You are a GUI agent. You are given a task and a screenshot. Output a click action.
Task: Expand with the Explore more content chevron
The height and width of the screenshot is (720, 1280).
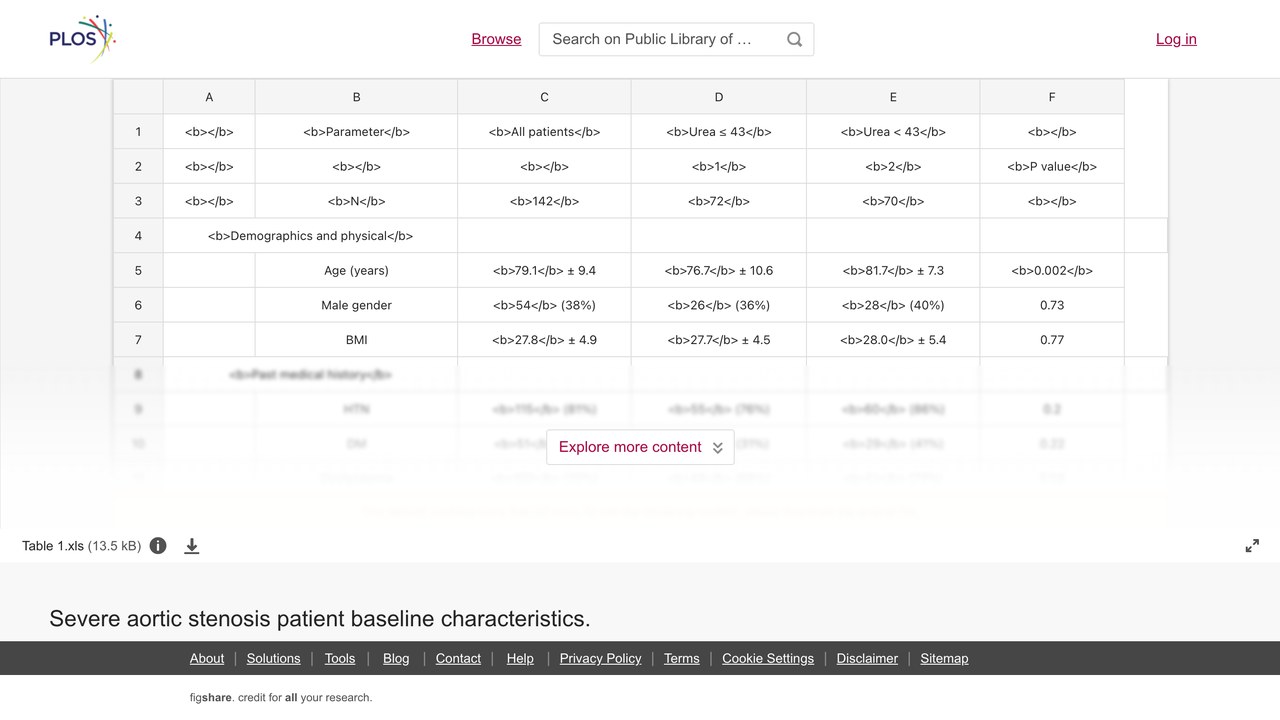(x=717, y=448)
